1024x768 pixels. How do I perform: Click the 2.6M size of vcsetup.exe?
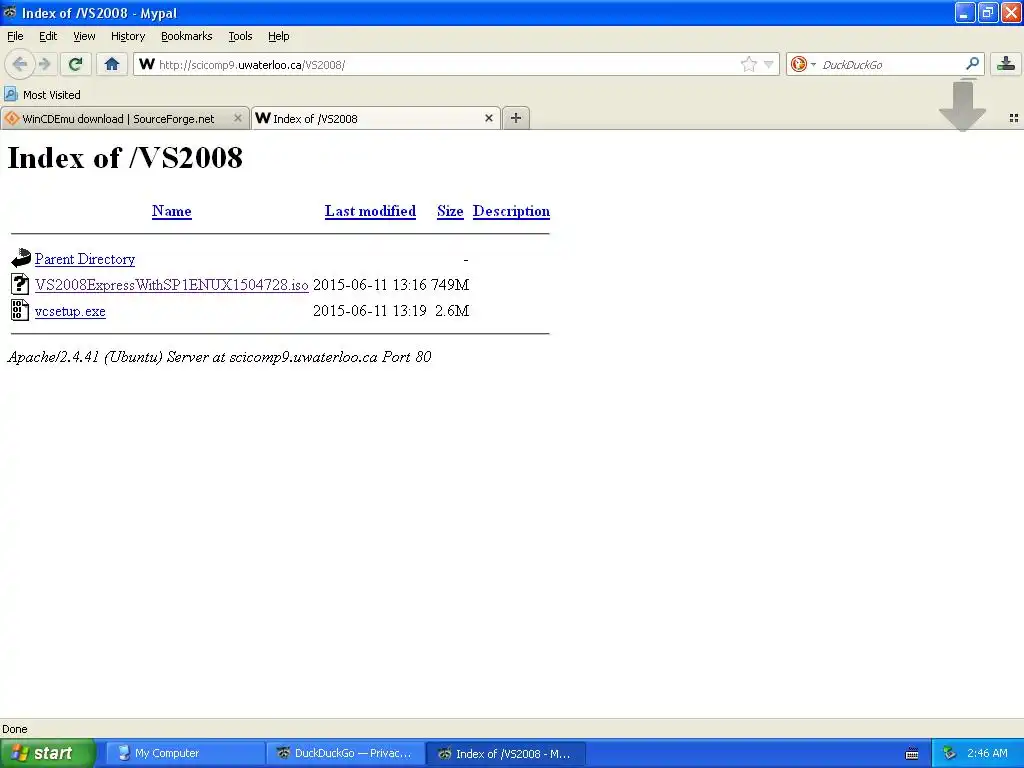[452, 311]
